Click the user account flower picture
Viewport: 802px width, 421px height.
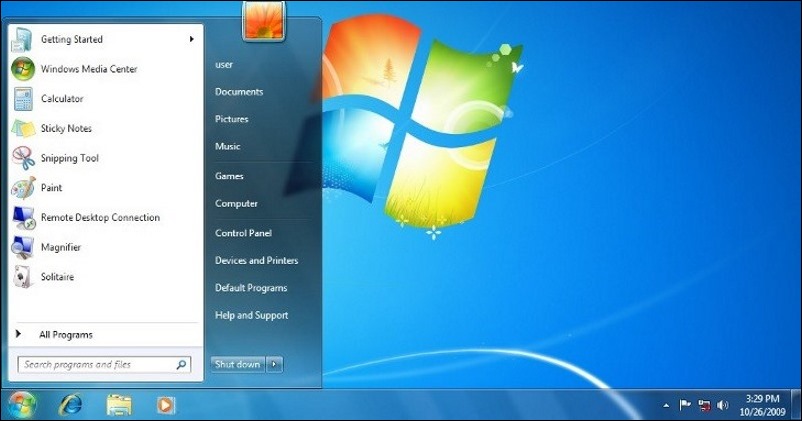pos(263,20)
